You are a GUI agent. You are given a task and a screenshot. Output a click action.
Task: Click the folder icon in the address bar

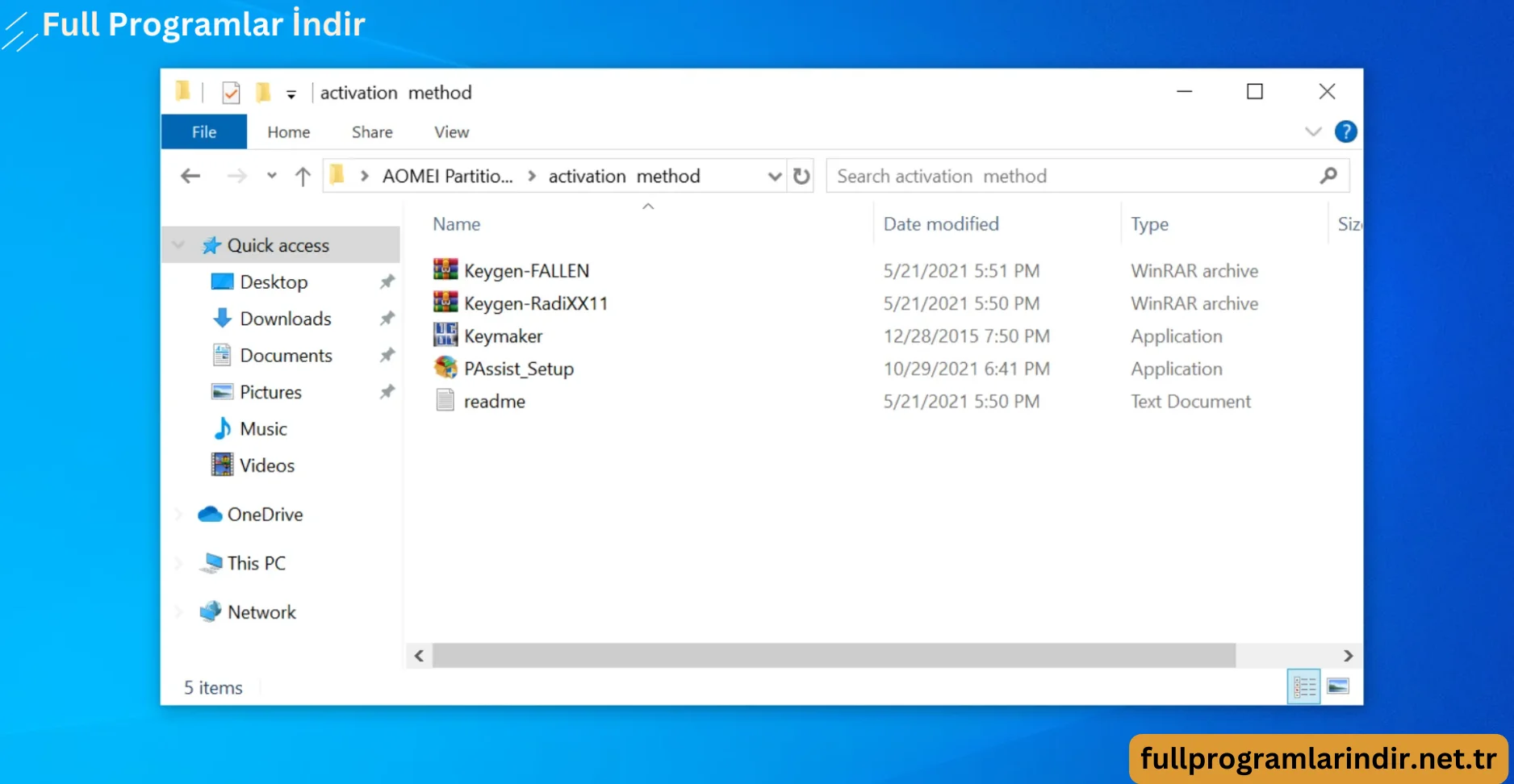337,175
